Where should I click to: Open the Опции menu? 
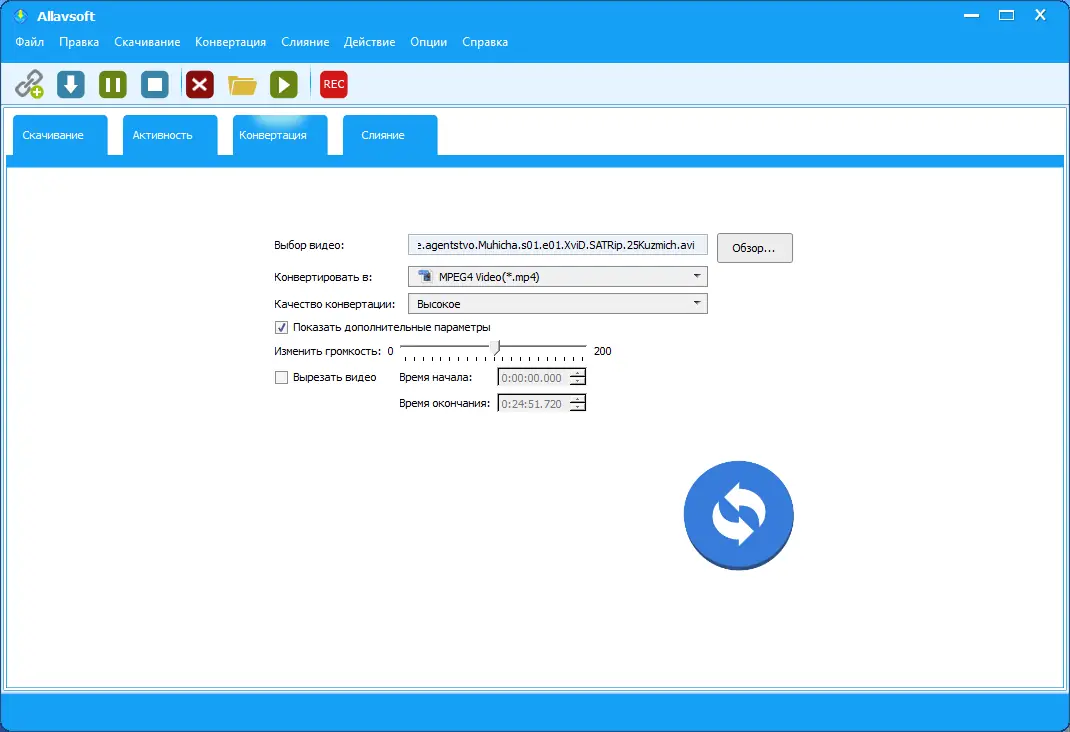pos(429,42)
